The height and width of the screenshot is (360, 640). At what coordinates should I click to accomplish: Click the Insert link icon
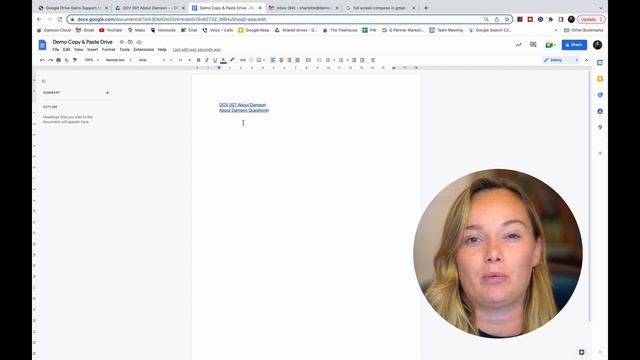click(x=243, y=60)
